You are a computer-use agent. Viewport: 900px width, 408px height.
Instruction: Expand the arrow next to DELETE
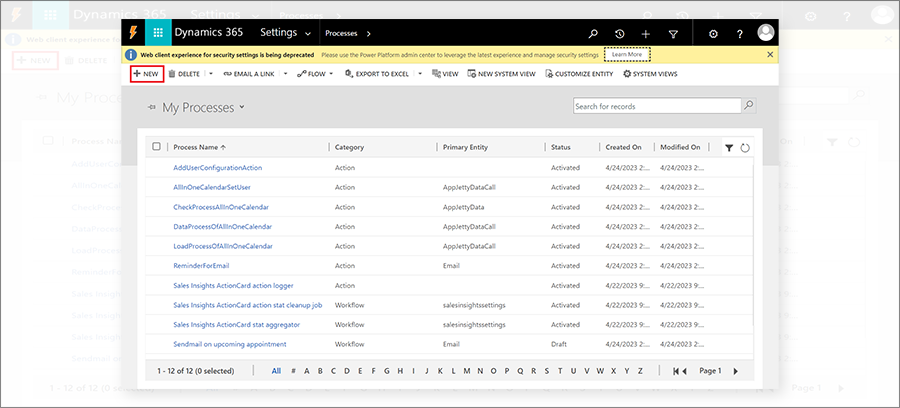point(211,74)
